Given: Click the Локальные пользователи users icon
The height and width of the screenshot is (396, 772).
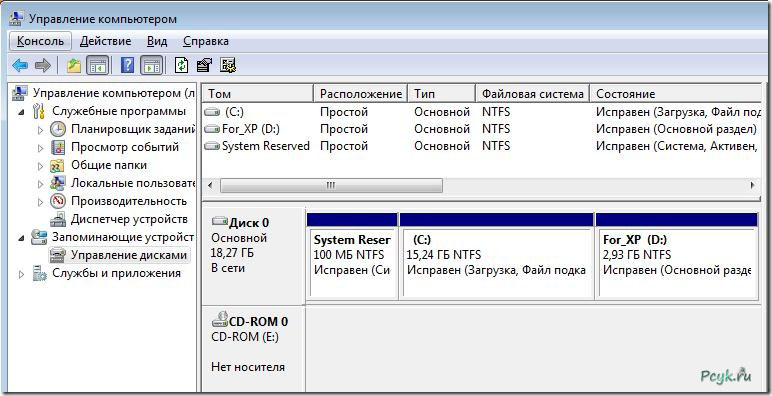Looking at the screenshot, I should (x=58, y=183).
